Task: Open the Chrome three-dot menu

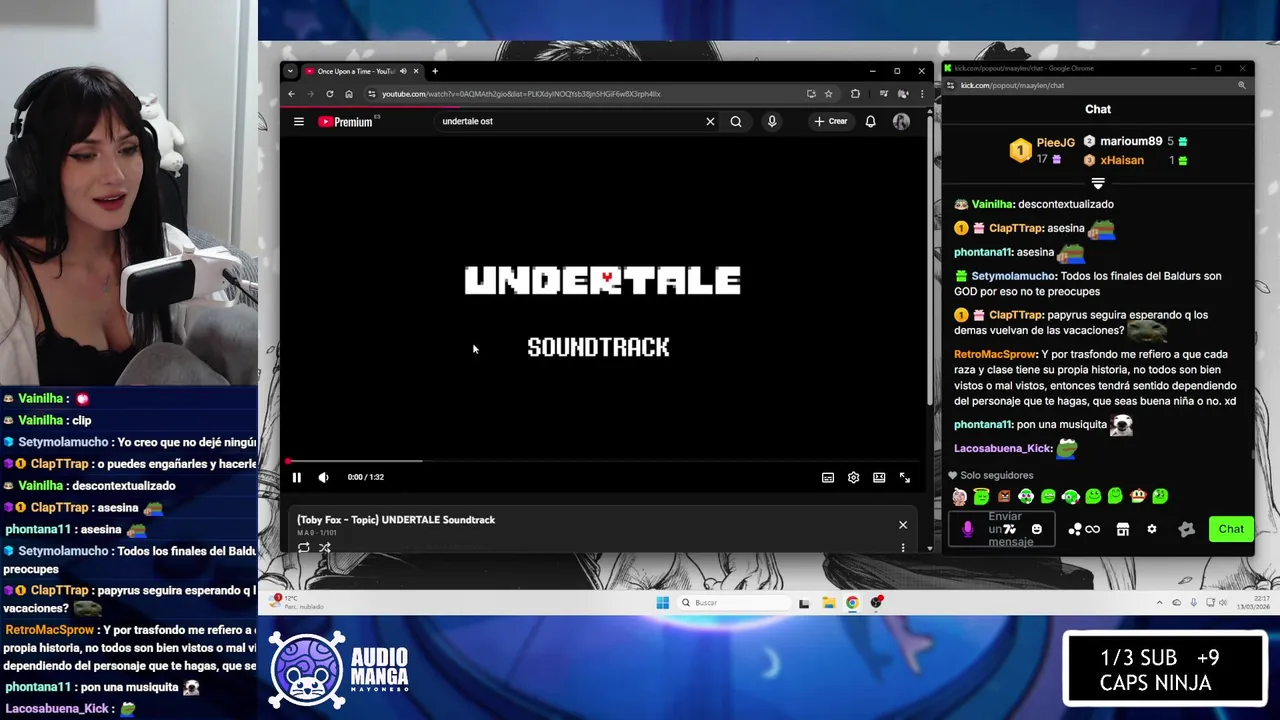Action: (921, 94)
